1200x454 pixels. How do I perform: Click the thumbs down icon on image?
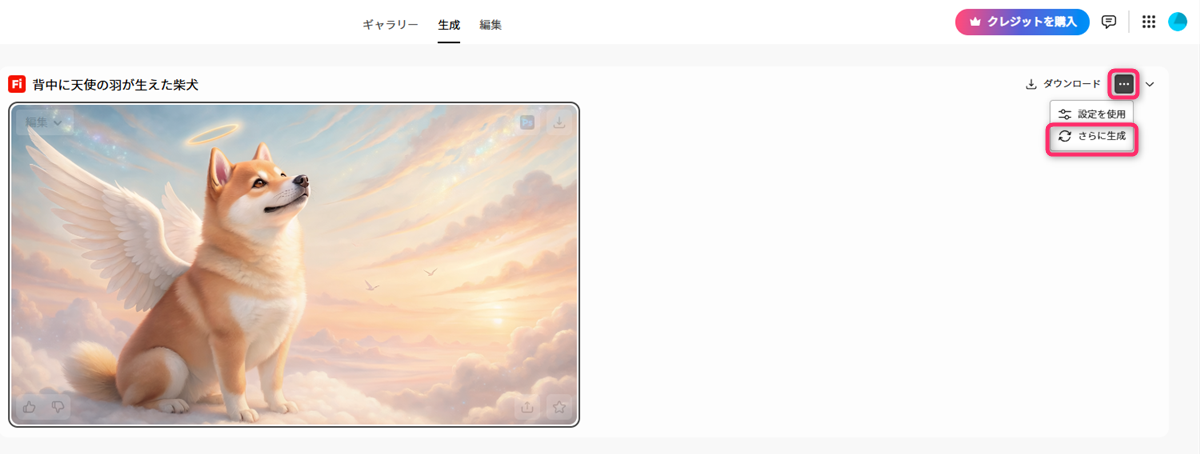coord(57,407)
